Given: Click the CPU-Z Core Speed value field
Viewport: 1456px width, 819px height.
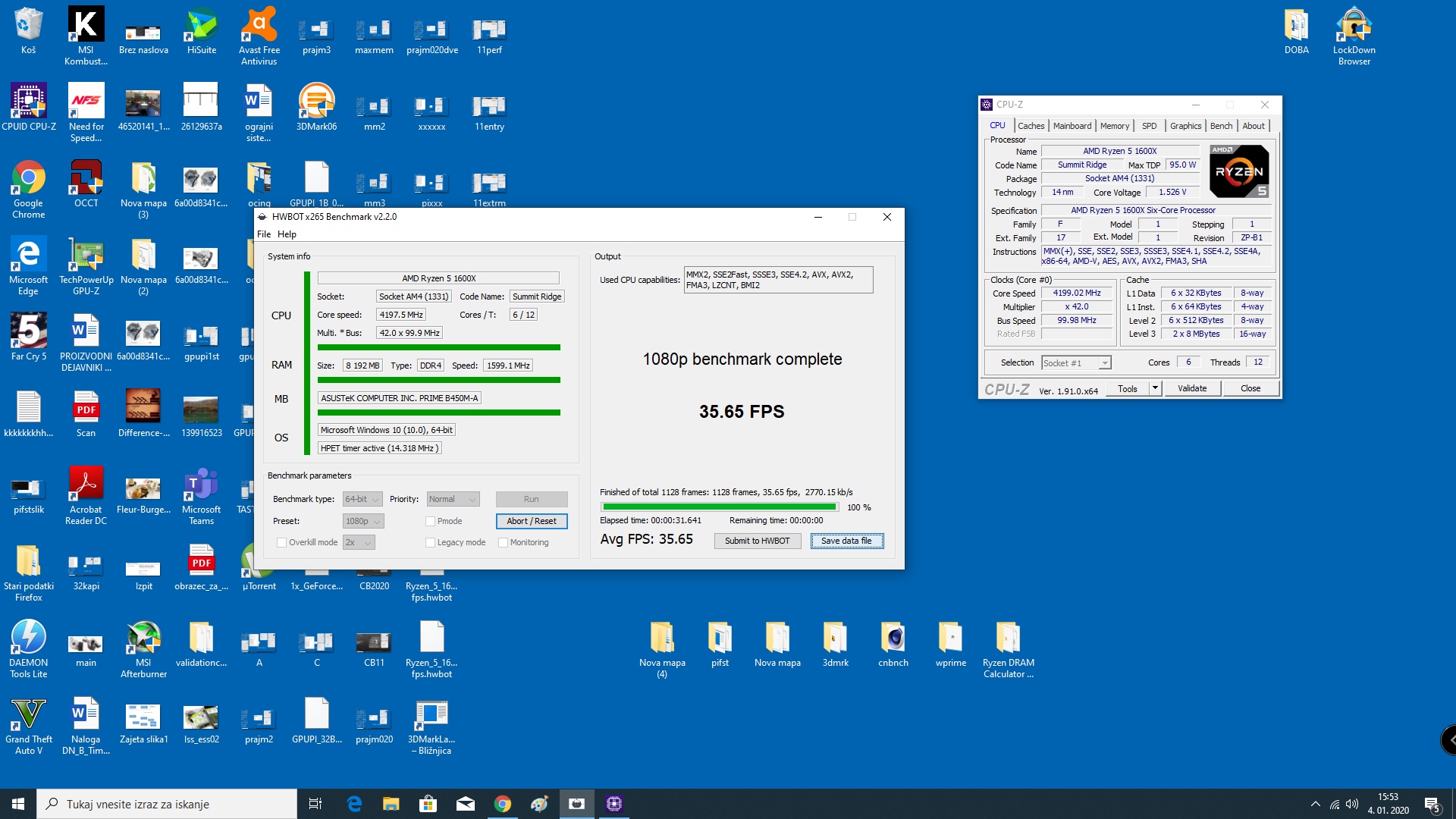Looking at the screenshot, I should [1076, 293].
